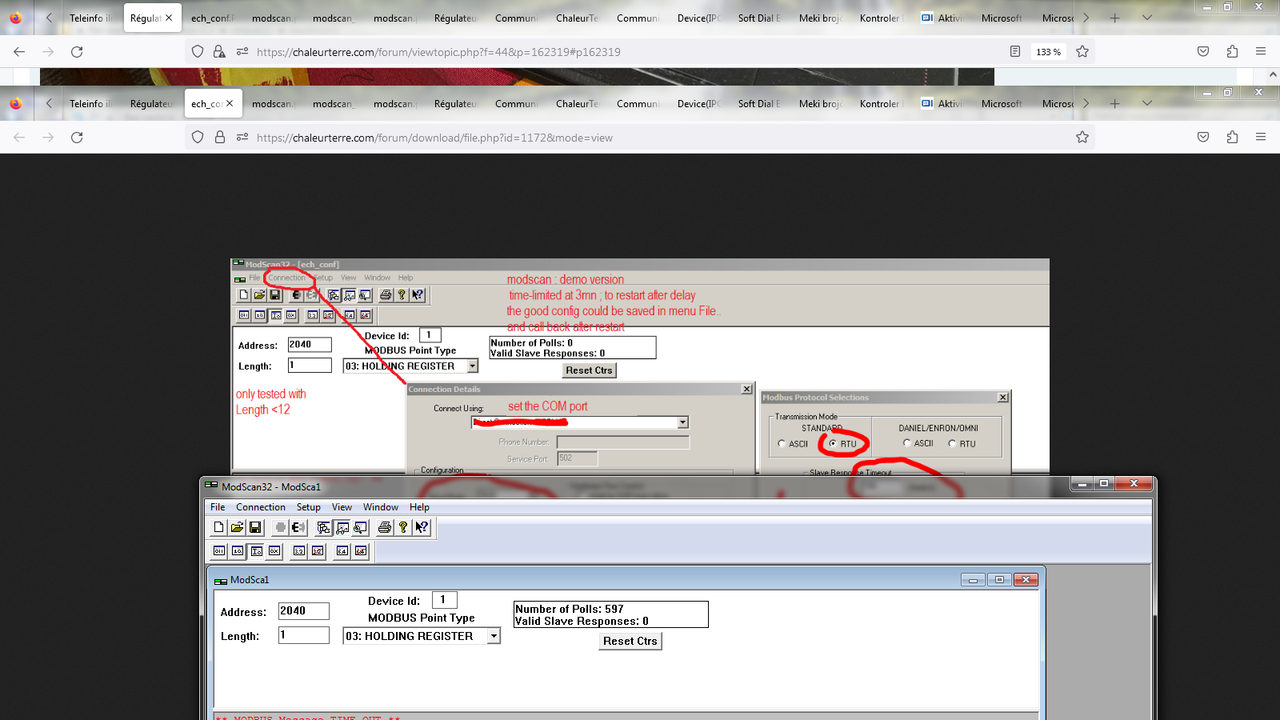Open the Window menu in ModScan32 - ModSca1

click(381, 507)
